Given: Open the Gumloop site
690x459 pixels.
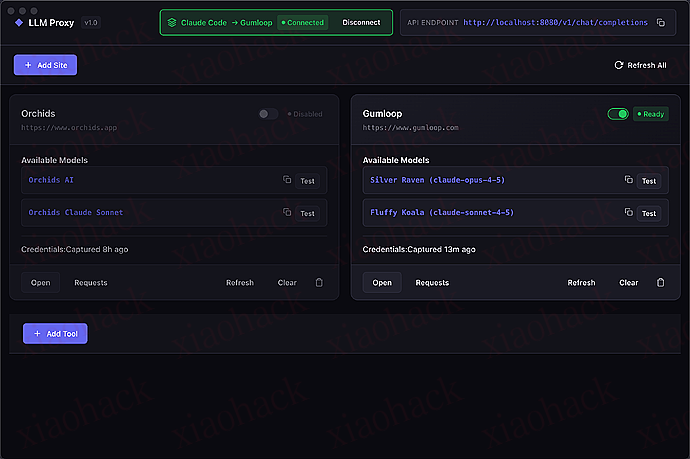Looking at the screenshot, I should click(x=382, y=283).
